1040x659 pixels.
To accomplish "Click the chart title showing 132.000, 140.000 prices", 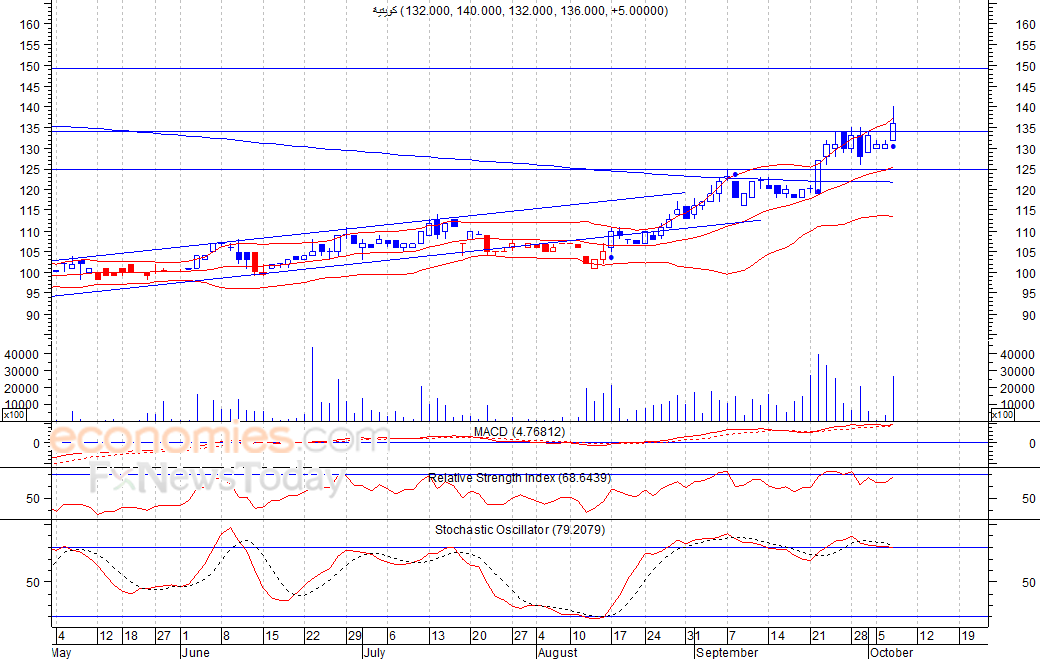I will coord(520,11).
